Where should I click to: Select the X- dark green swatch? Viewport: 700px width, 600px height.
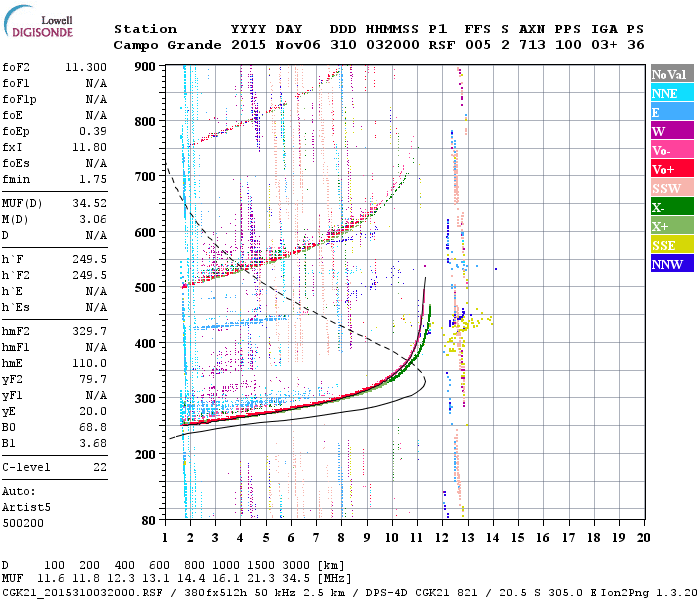(x=672, y=207)
